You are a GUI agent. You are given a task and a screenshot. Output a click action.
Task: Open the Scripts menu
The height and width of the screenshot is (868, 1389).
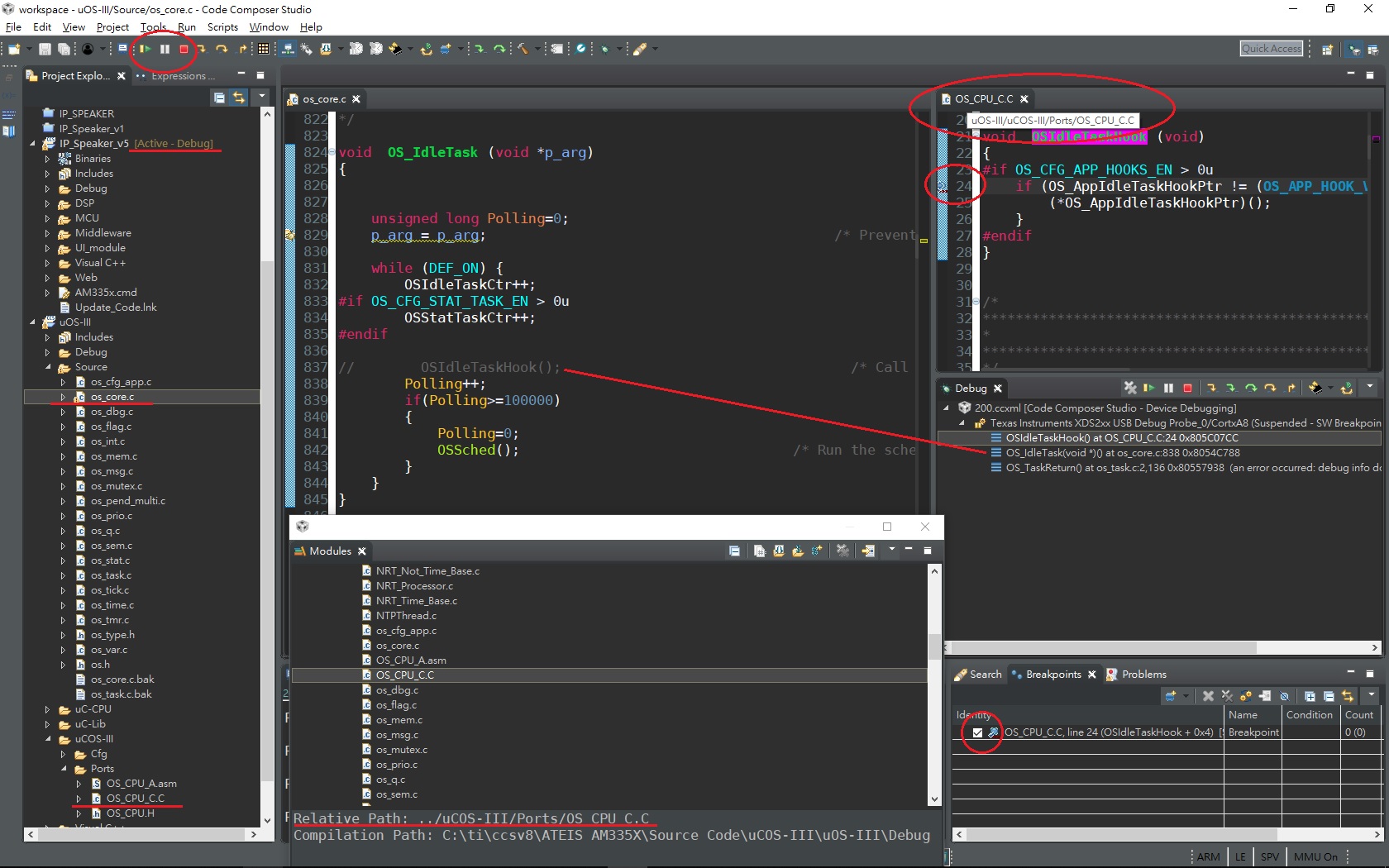coord(222,27)
